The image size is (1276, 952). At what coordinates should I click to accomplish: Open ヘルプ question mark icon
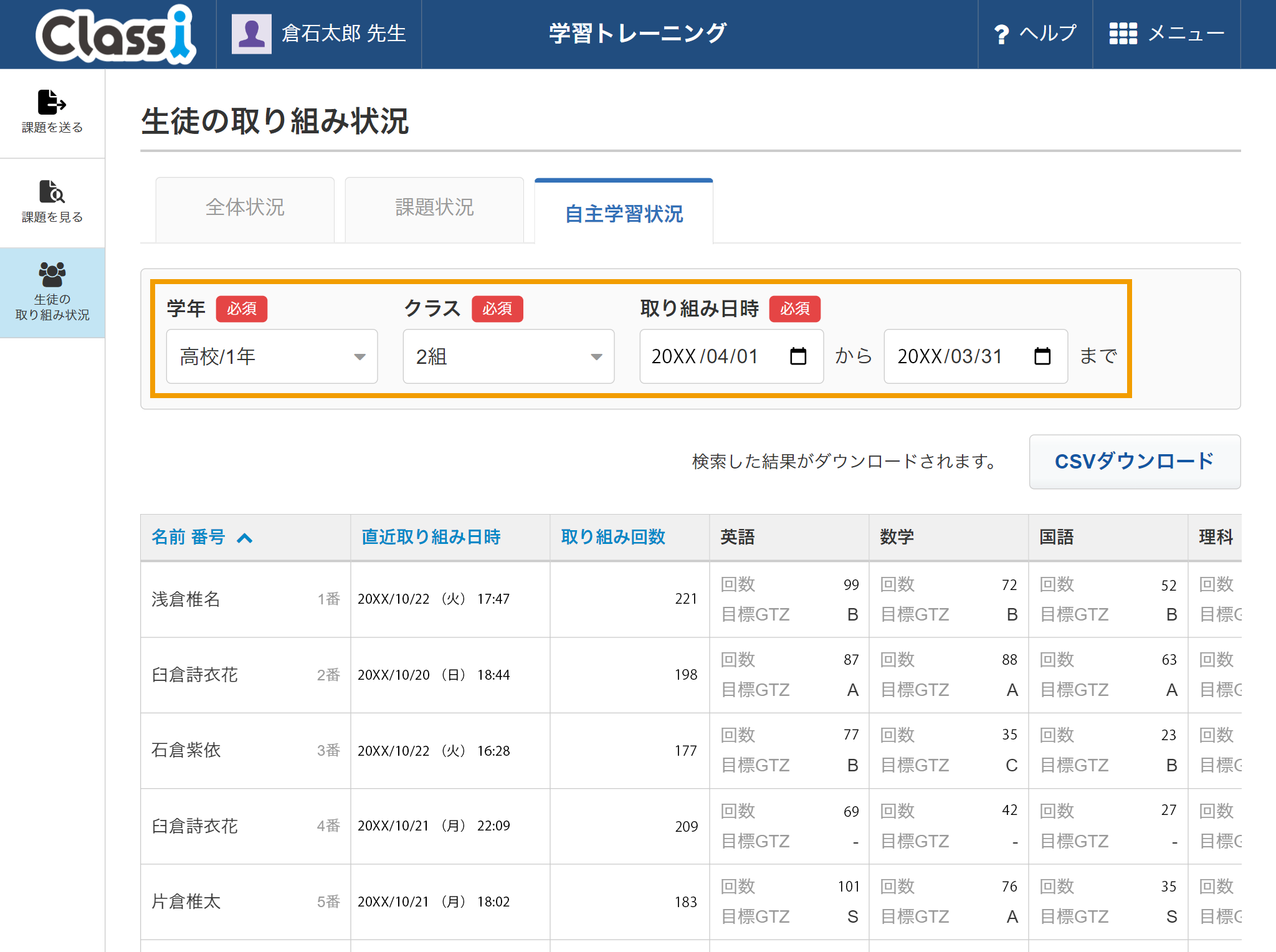[x=1001, y=34]
